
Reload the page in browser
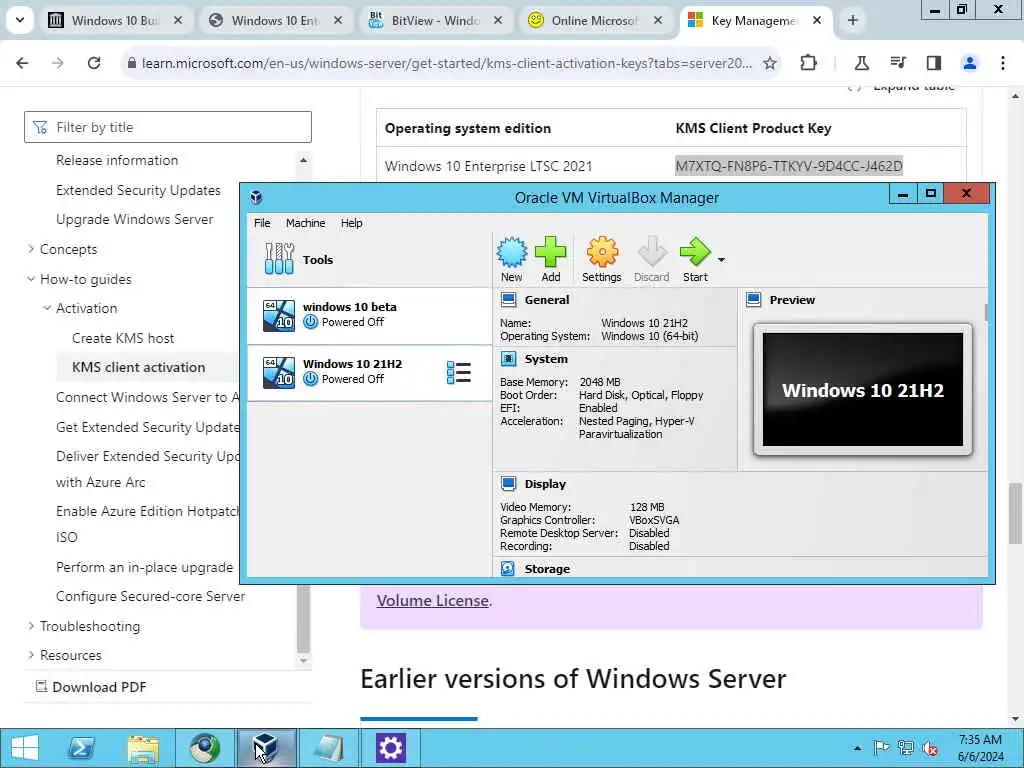coord(94,63)
